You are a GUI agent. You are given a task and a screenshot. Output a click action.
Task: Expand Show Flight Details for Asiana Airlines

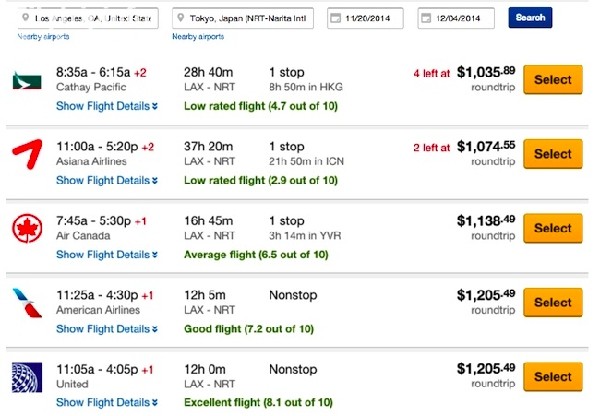[x=107, y=180]
